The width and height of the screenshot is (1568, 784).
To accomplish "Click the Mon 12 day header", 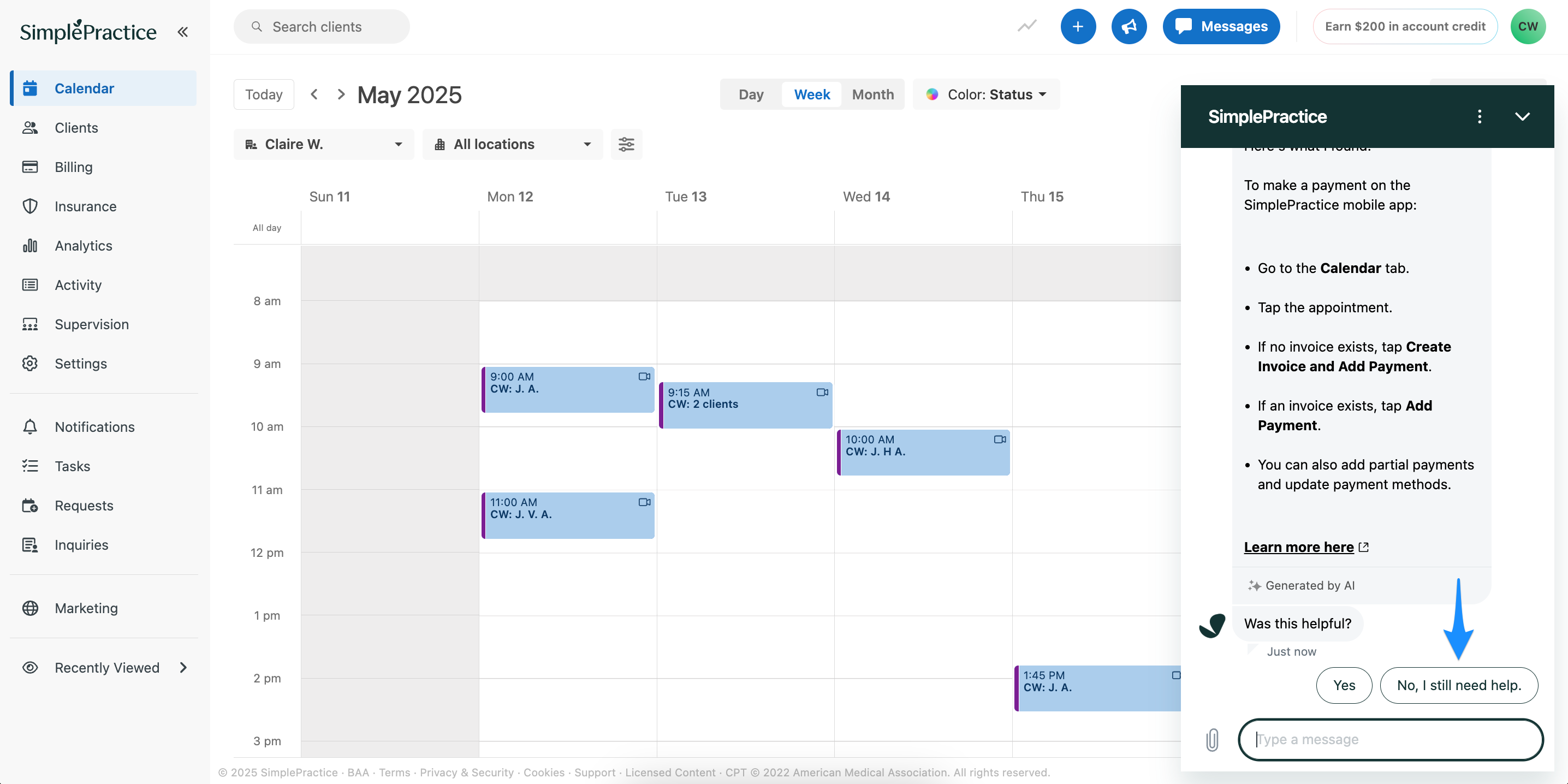I will 510,197.
